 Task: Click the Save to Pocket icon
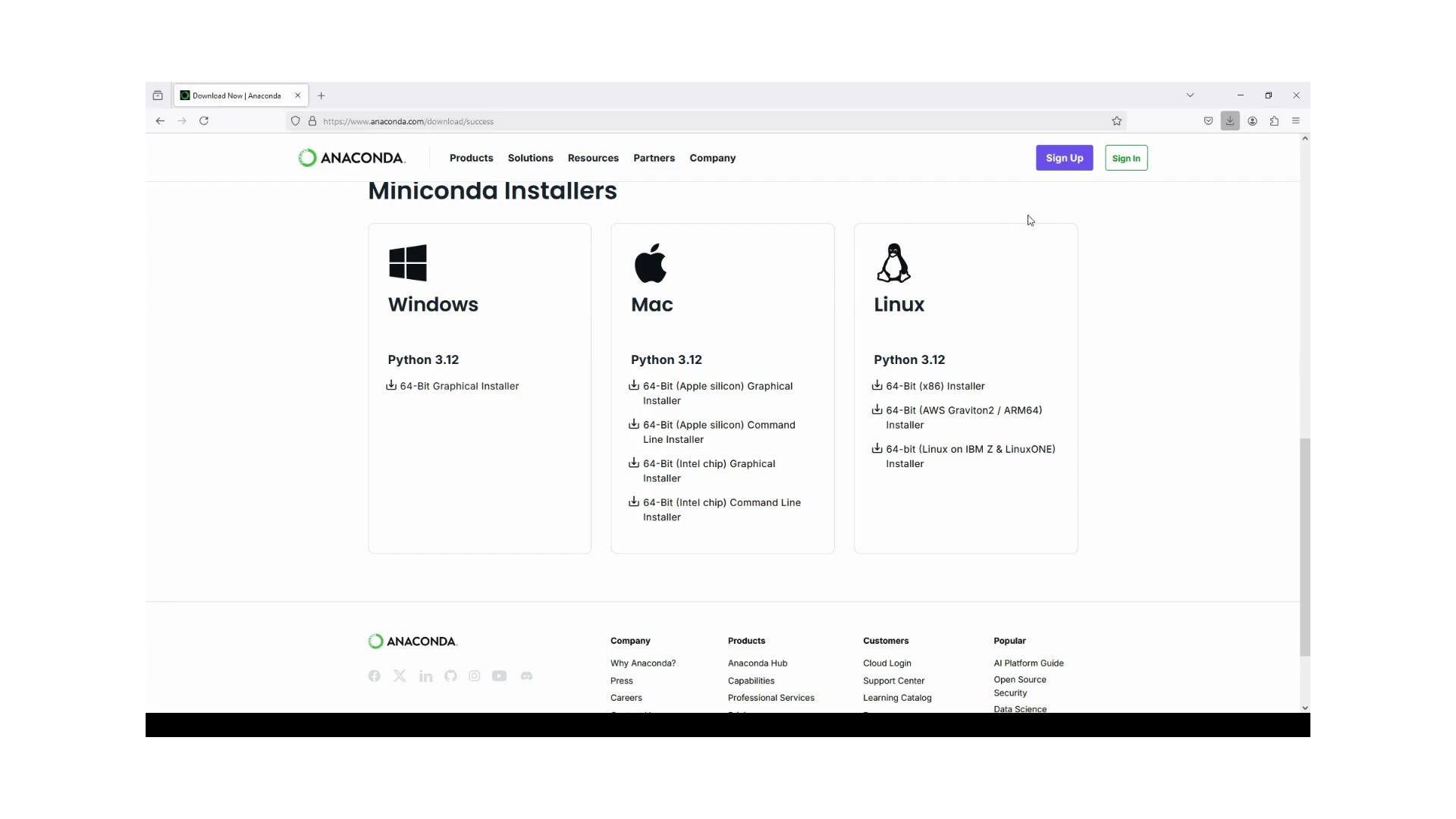click(x=1208, y=121)
